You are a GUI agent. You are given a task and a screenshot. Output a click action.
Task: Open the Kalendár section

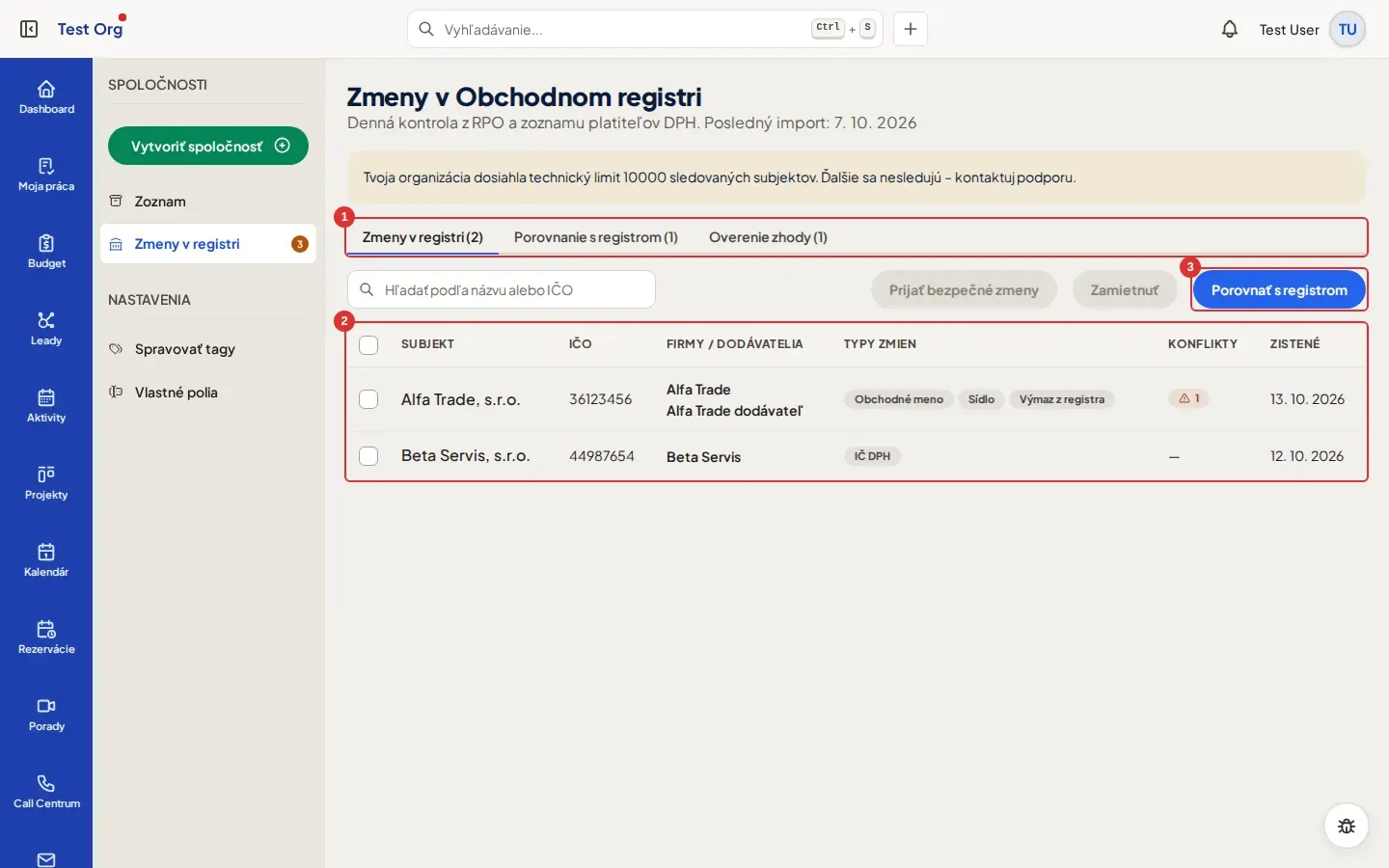(46, 560)
